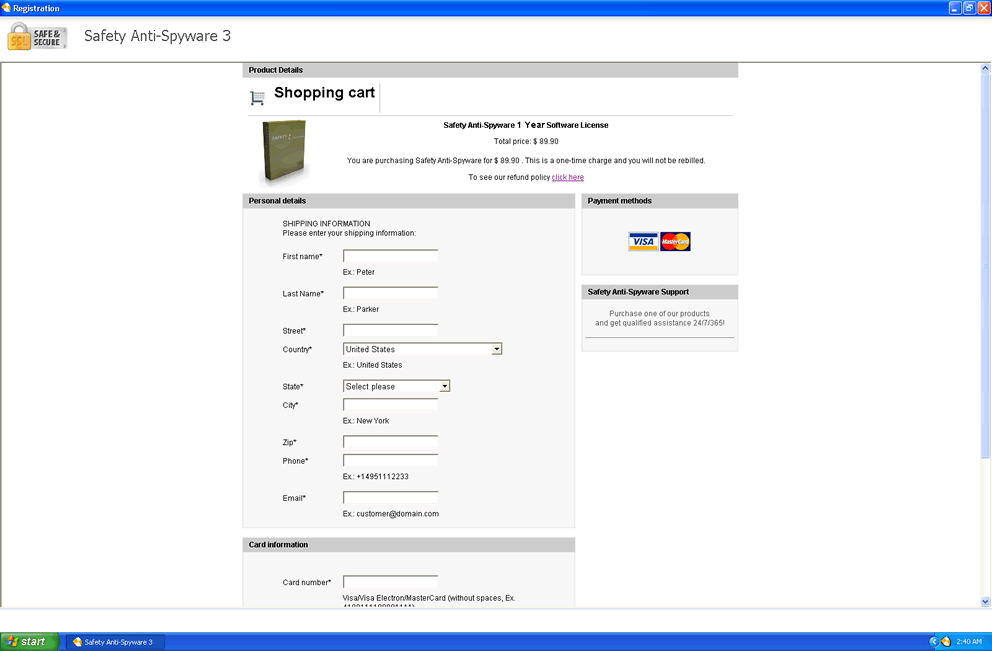The height and width of the screenshot is (651, 992).
Task: Click the Card number input field
Action: pyautogui.click(x=390, y=582)
